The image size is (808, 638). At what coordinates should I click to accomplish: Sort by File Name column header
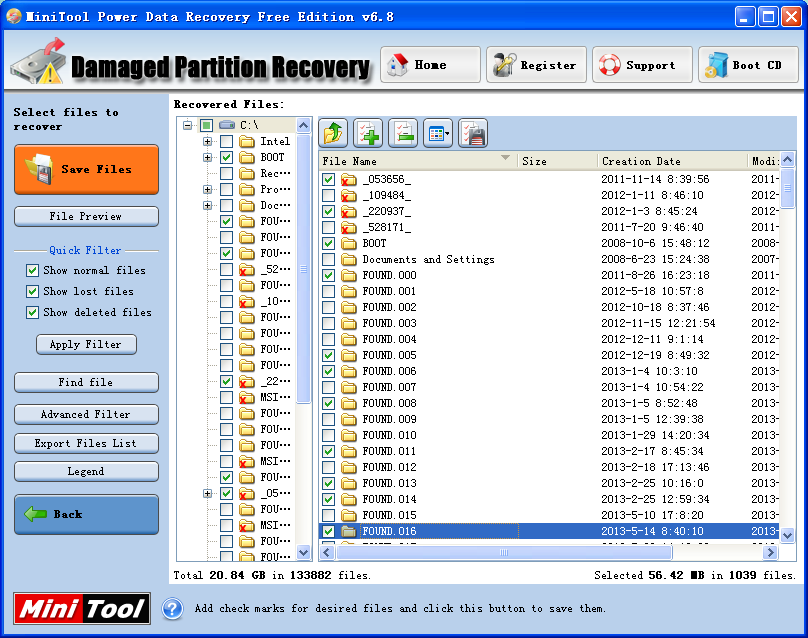click(x=418, y=161)
